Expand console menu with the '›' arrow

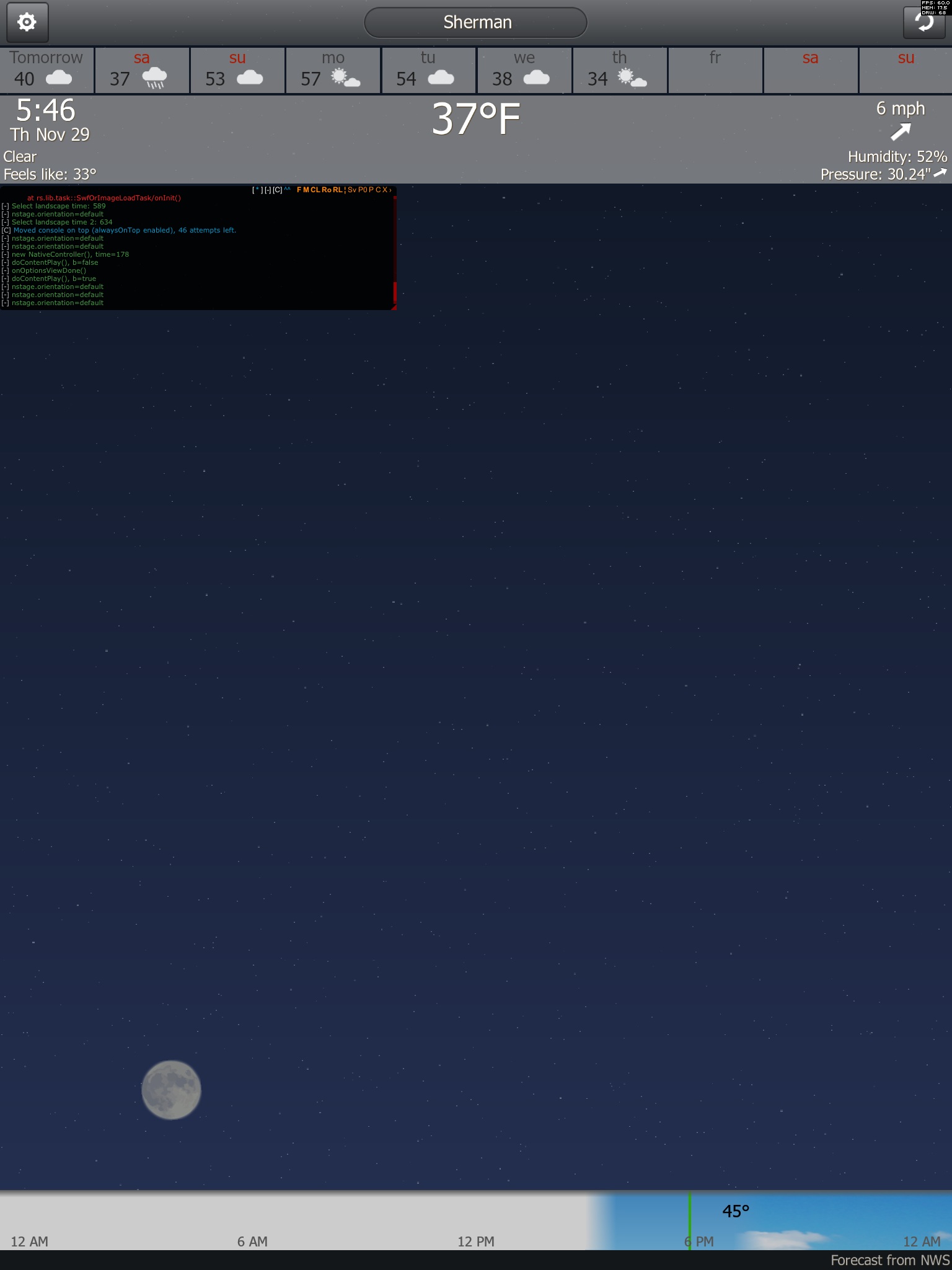(390, 190)
